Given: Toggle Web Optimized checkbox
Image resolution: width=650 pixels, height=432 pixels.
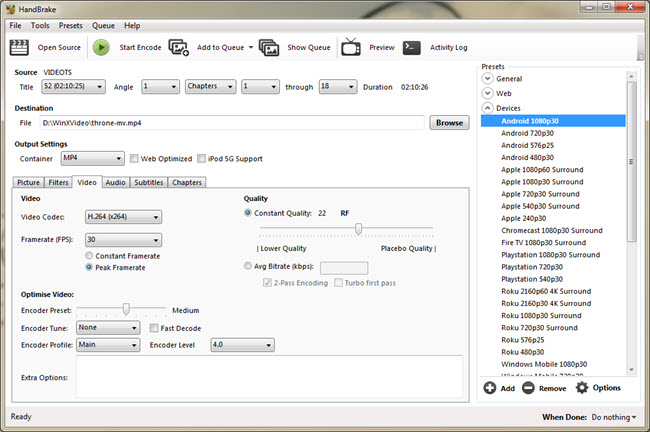Looking at the screenshot, I should pos(134,158).
